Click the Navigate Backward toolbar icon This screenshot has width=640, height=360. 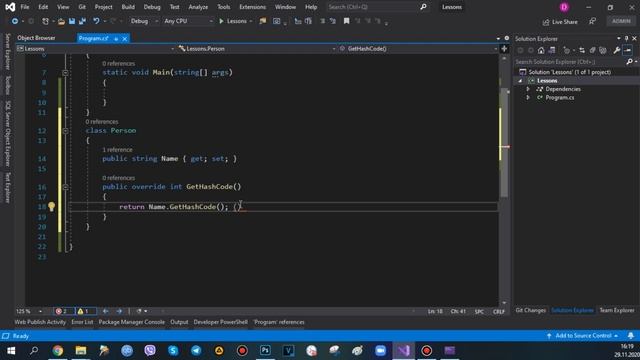pos(15,21)
